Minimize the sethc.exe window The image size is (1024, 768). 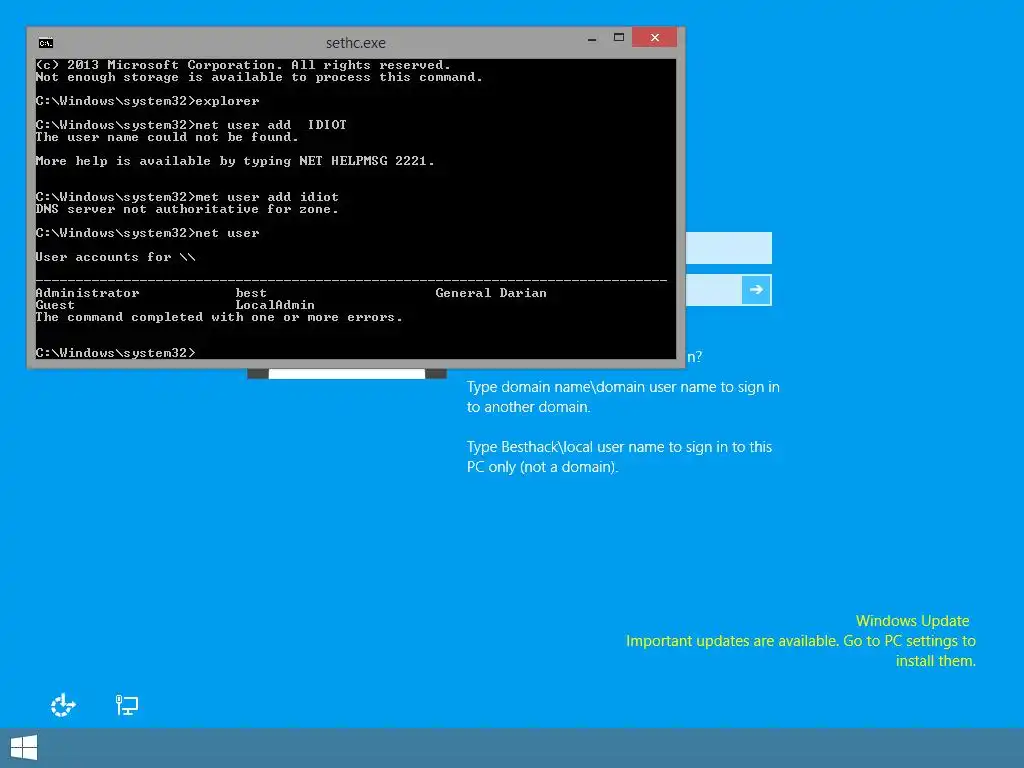[592, 39]
